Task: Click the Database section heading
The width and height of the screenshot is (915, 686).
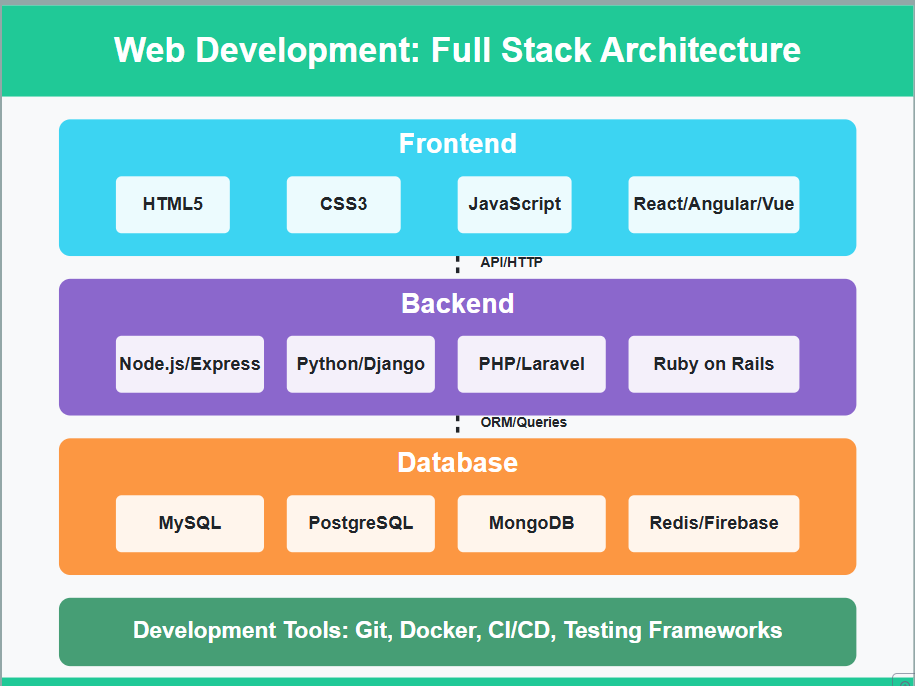Action: [458, 463]
